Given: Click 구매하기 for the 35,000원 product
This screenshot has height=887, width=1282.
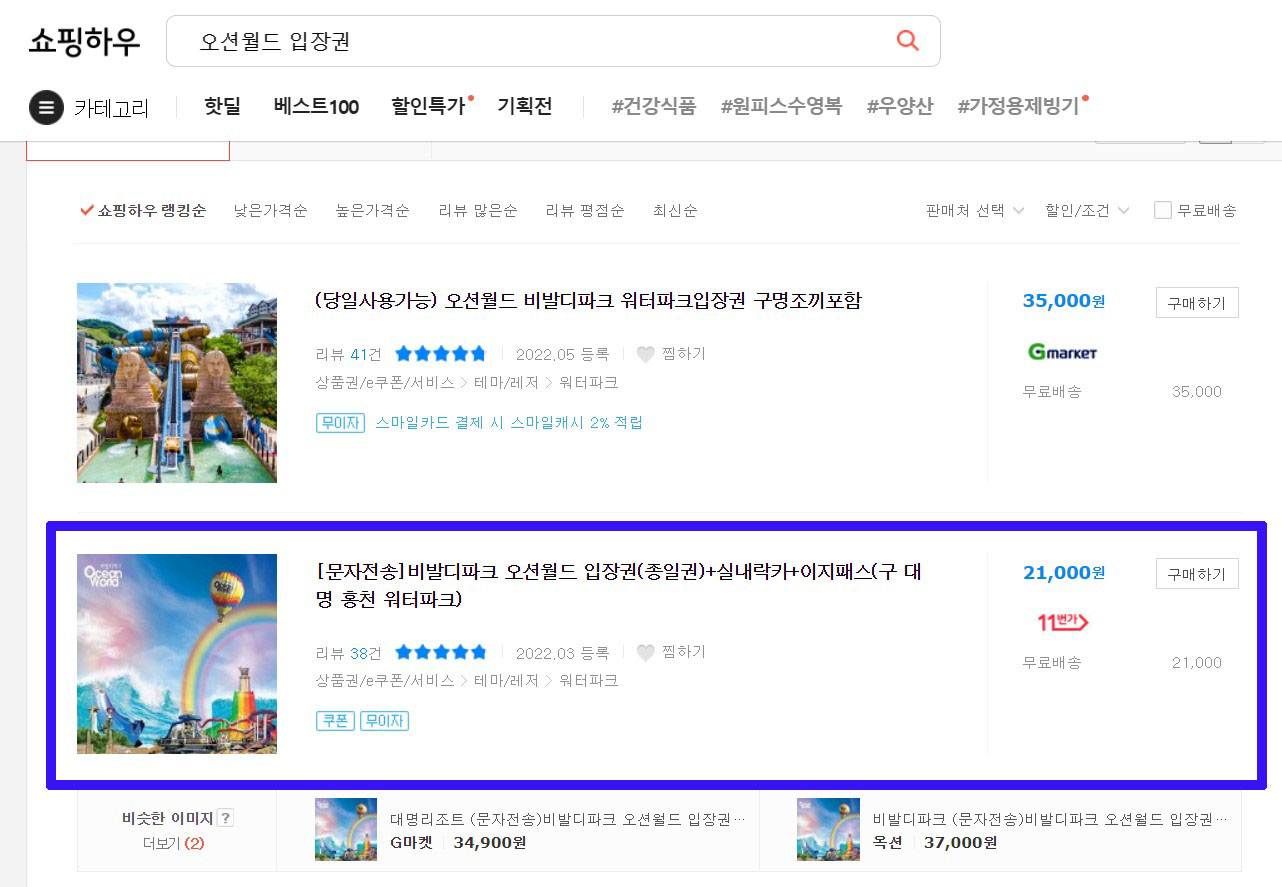Looking at the screenshot, I should (1196, 303).
